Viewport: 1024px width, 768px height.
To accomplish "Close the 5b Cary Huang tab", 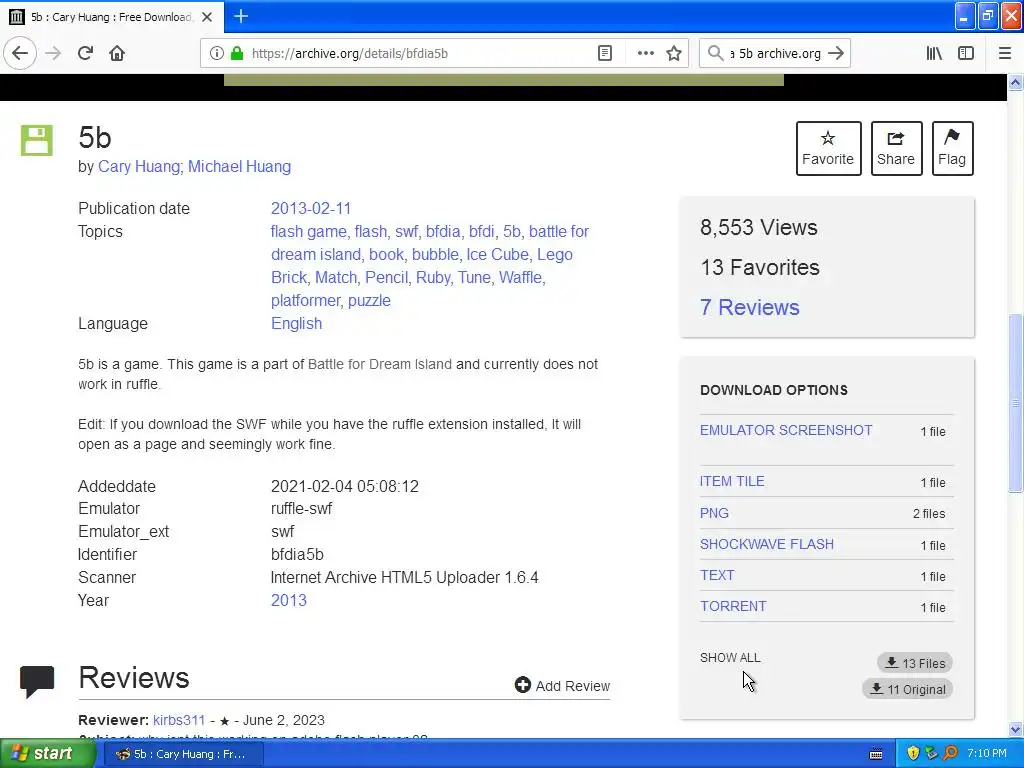I will (x=207, y=17).
